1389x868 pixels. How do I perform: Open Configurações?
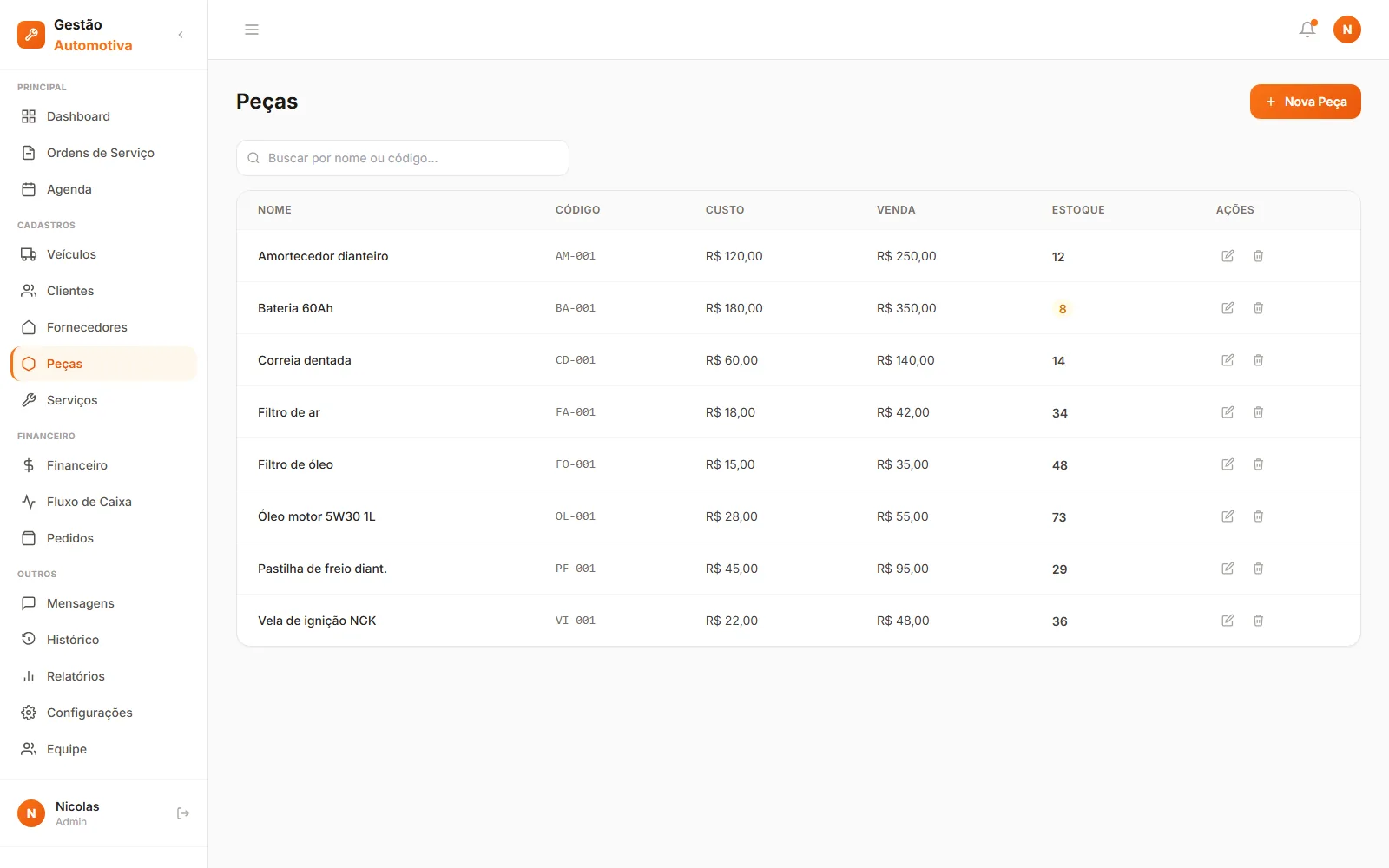coord(104,713)
